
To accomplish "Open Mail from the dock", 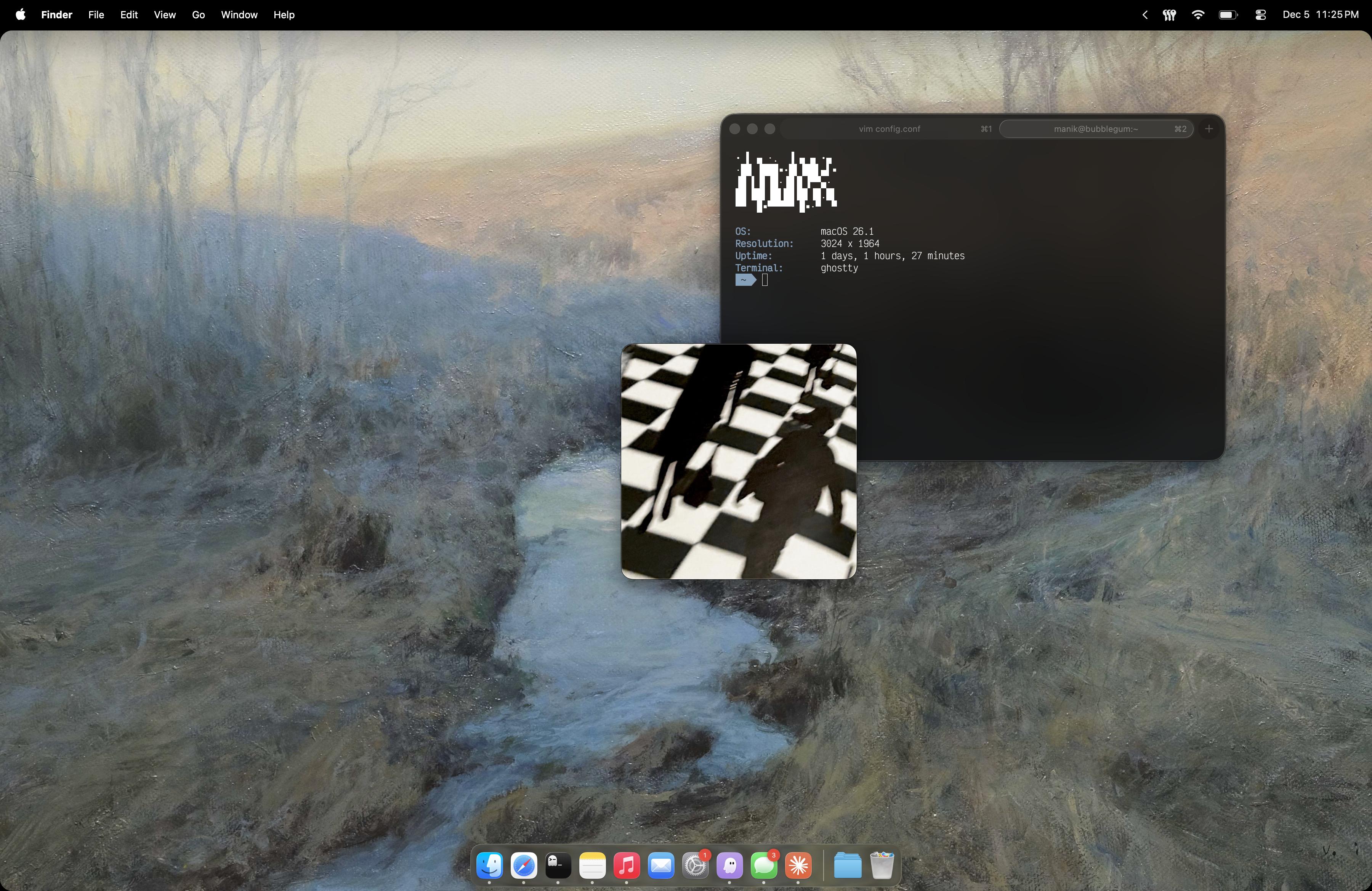I will point(660,865).
